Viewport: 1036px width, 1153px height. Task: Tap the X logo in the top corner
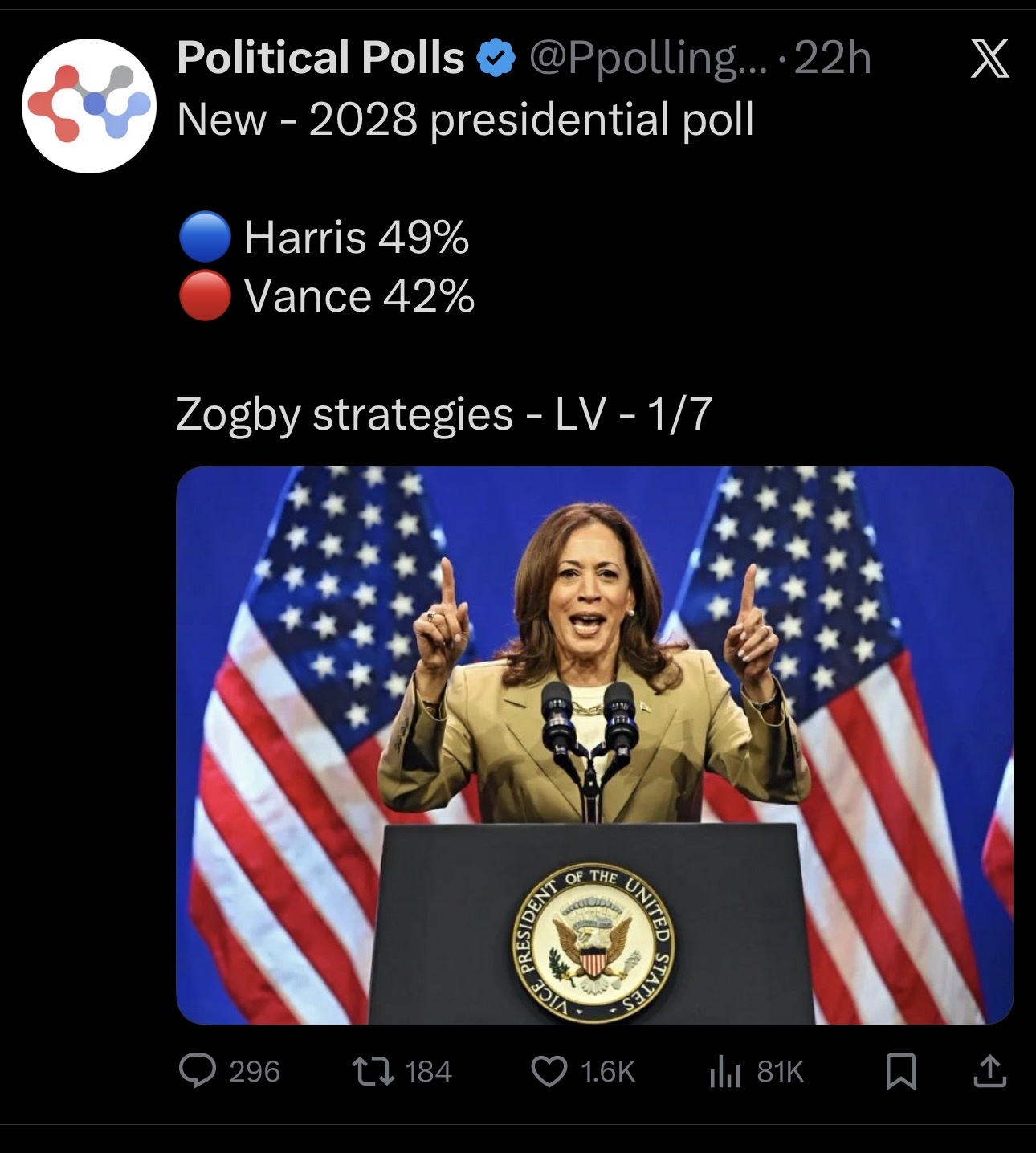point(989,60)
